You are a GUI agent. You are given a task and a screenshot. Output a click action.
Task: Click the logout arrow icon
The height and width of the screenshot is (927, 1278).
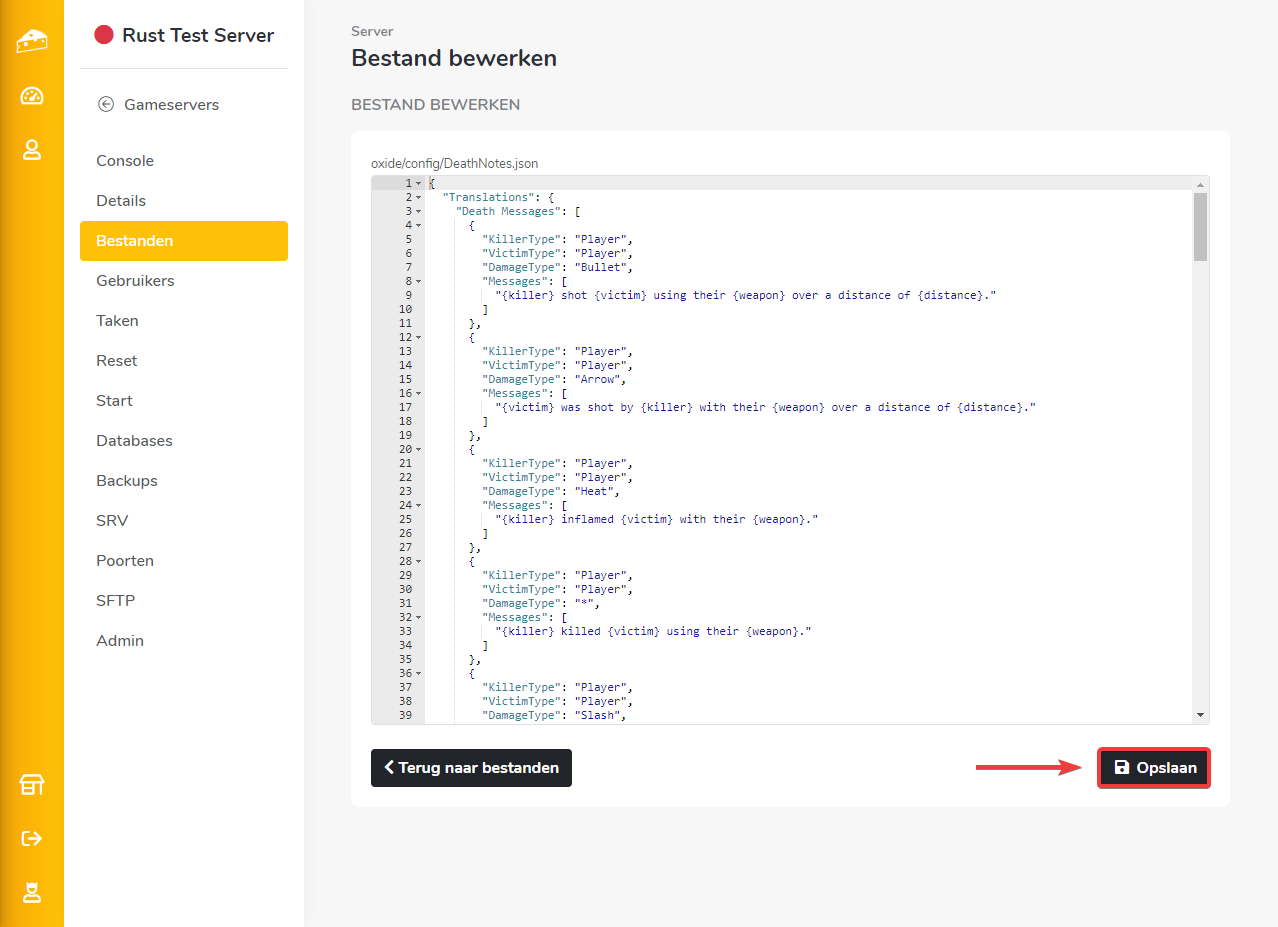[32, 838]
